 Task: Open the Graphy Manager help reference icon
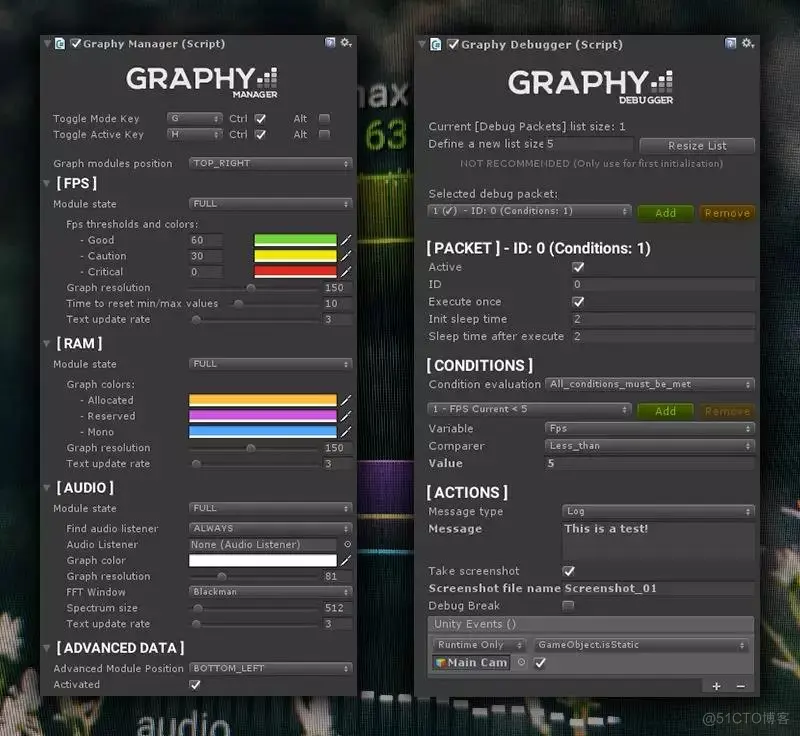[330, 43]
